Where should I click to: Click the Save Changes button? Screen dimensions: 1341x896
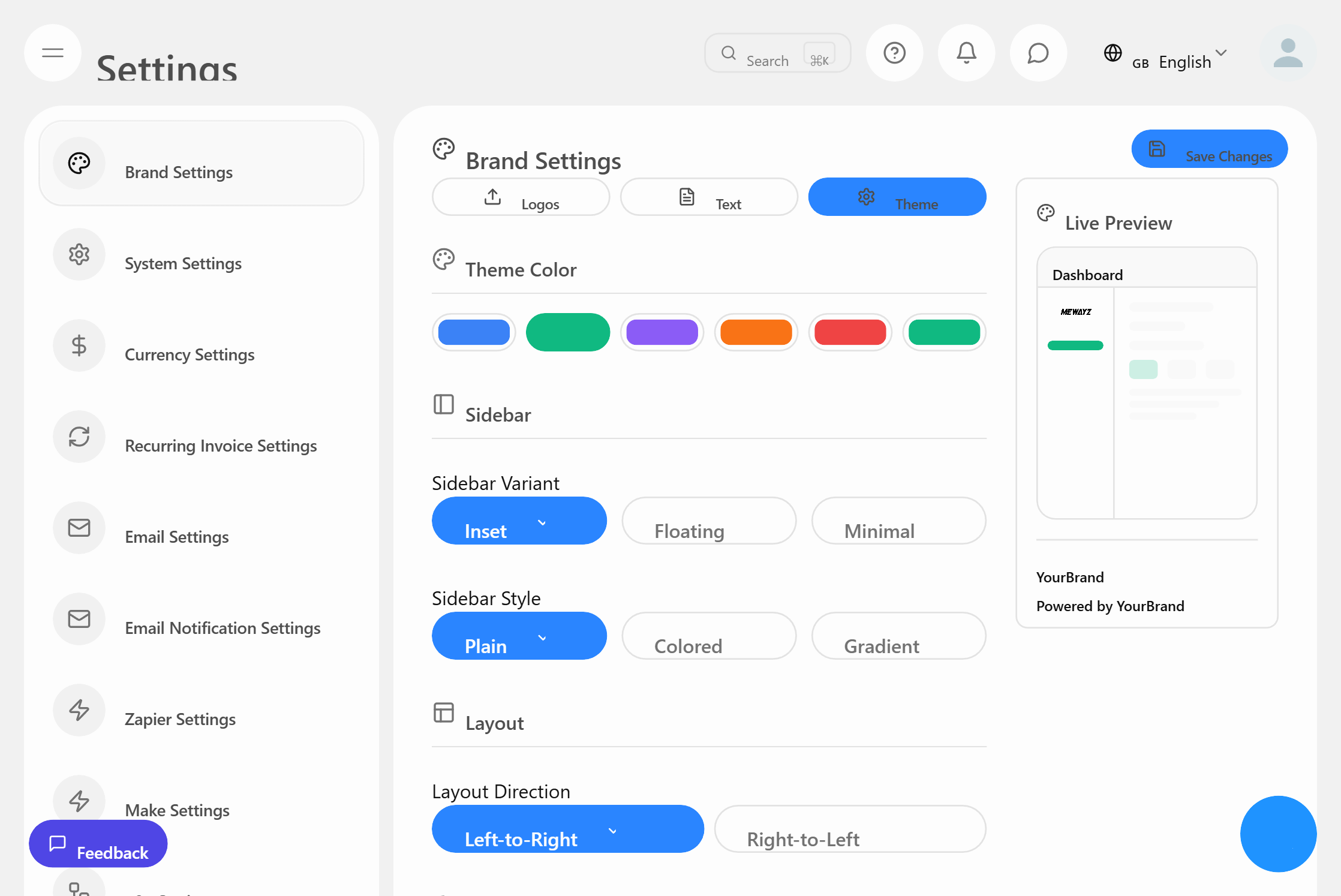(1209, 149)
